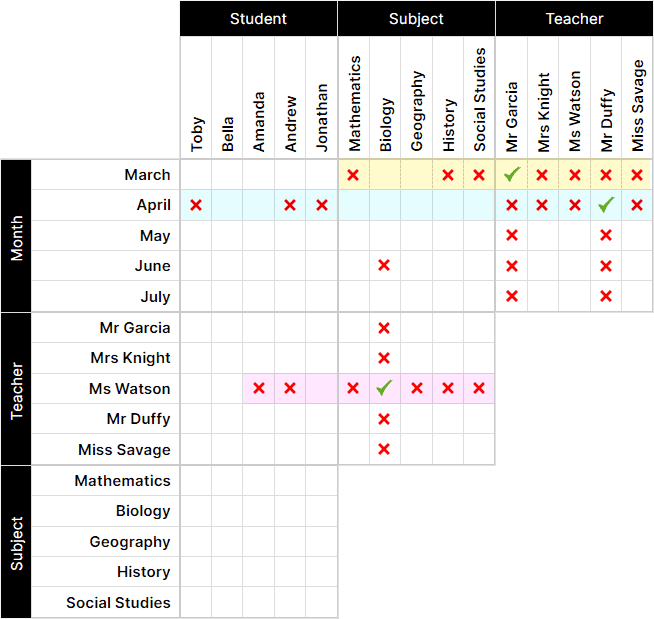The image size is (654, 619).
Task: Click the yellow highlighted March and Geography cell
Action: (x=416, y=175)
